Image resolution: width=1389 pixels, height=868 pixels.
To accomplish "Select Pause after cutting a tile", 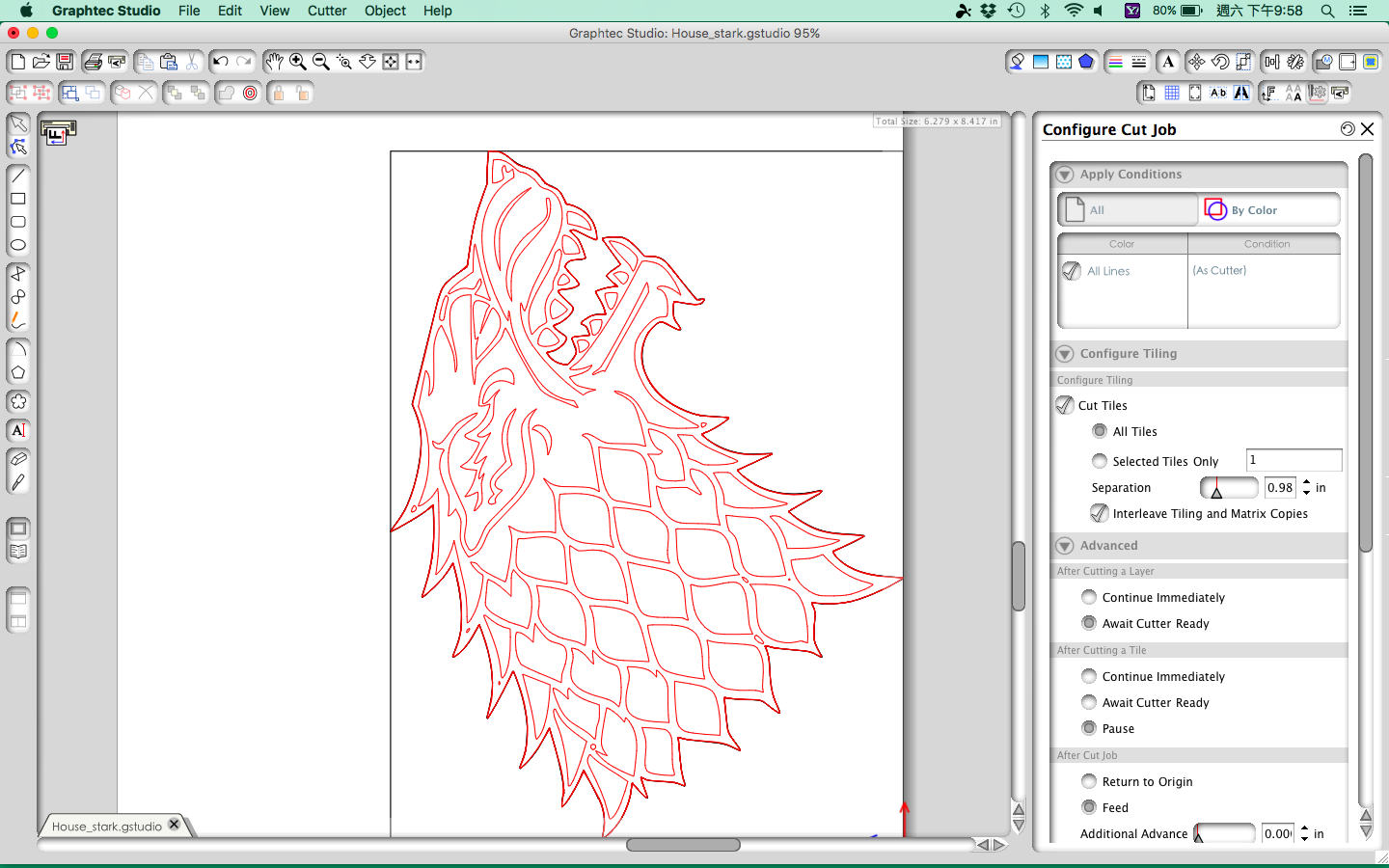I will (x=1089, y=728).
